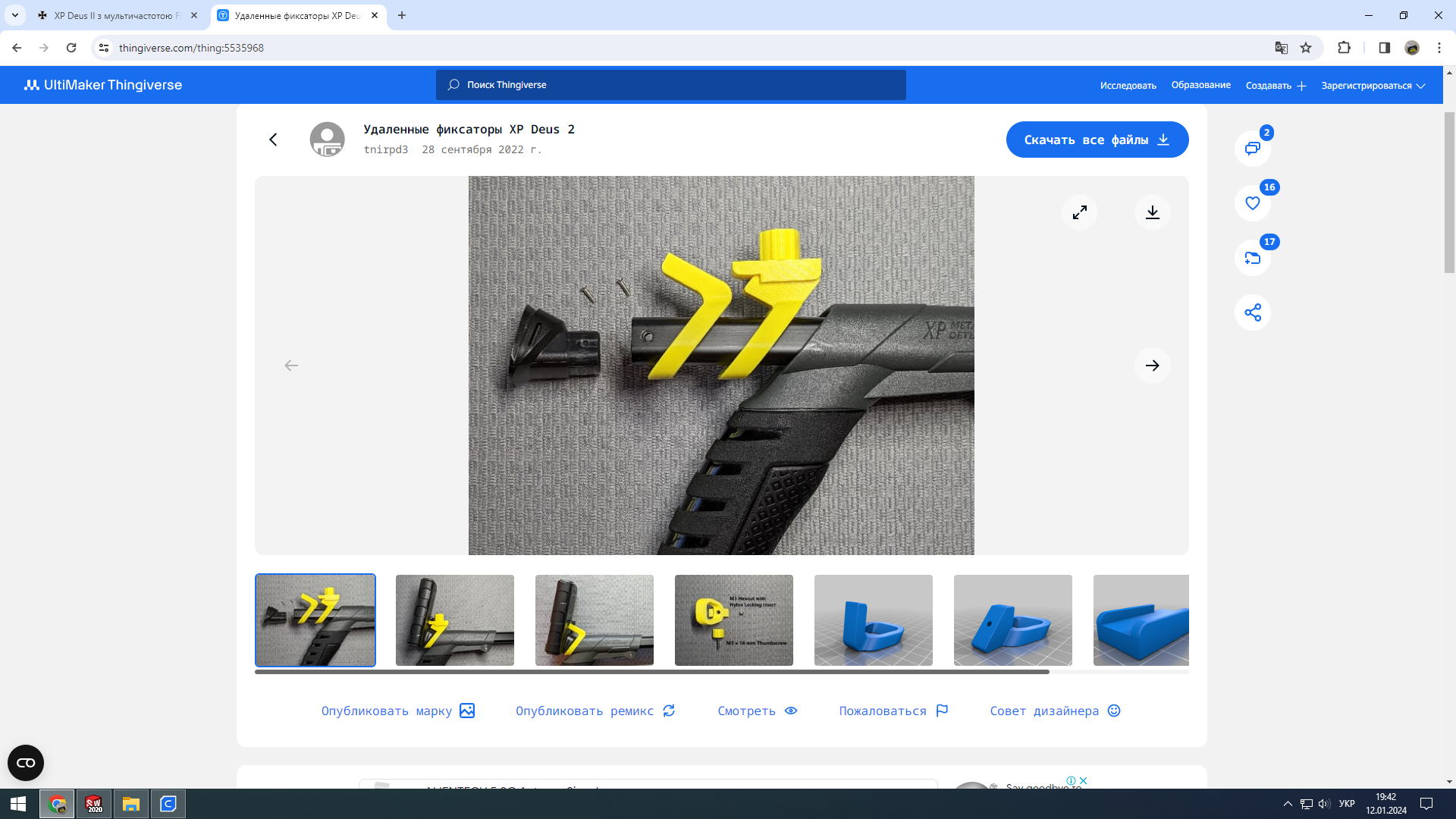The image size is (1456, 819).
Task: Reload the page
Action: point(71,48)
